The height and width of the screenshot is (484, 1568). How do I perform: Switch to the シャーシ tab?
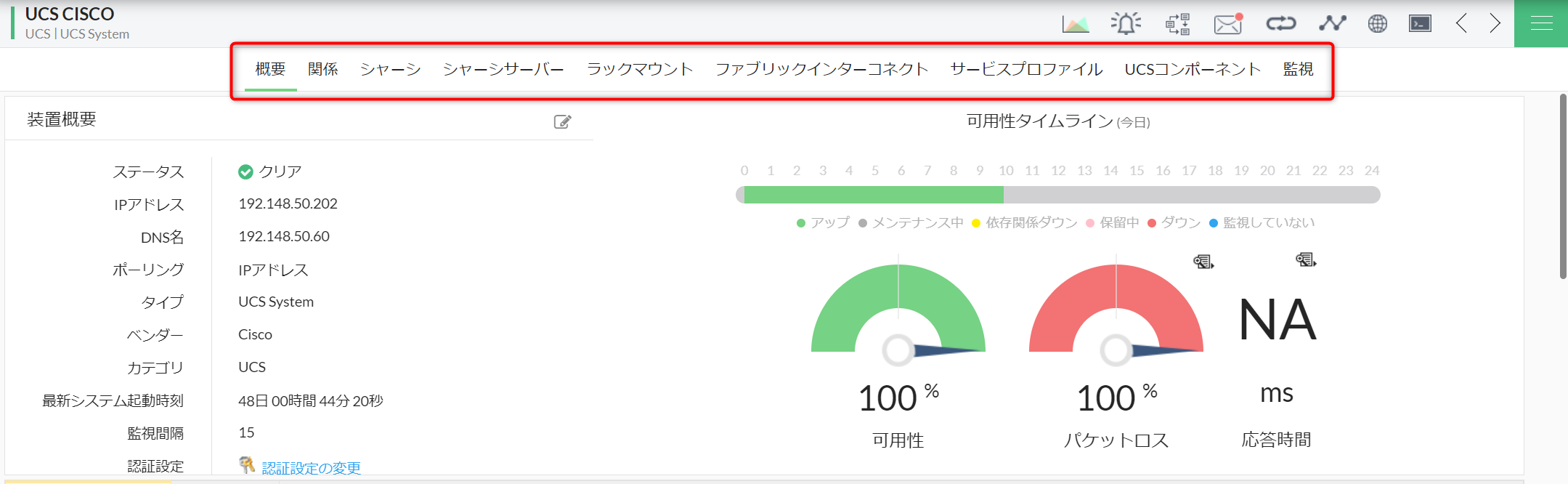[391, 69]
